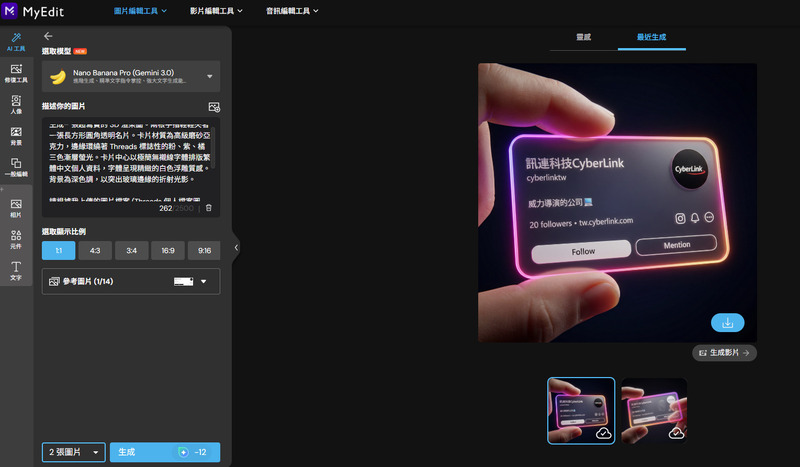Open the 2 張圖片 count dropdown

(x=73, y=452)
